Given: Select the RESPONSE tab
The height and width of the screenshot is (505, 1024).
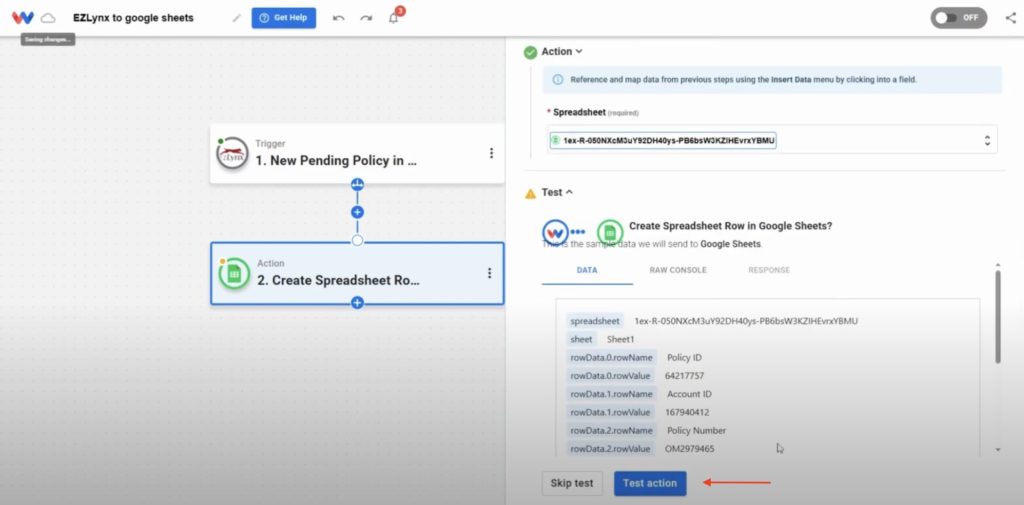Looking at the screenshot, I should pyautogui.click(x=769, y=270).
